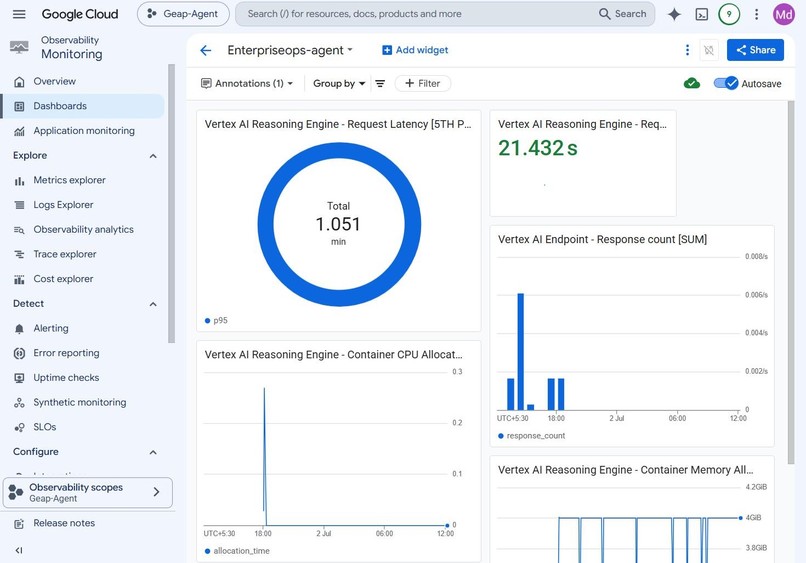This screenshot has height=563, width=806.
Task: Click Add widget
Action: [415, 50]
